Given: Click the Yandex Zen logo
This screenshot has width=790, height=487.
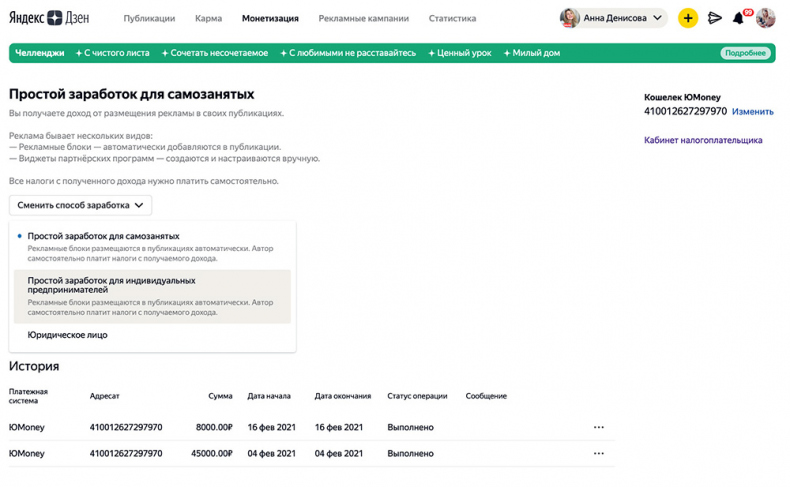Looking at the screenshot, I should pos(49,18).
